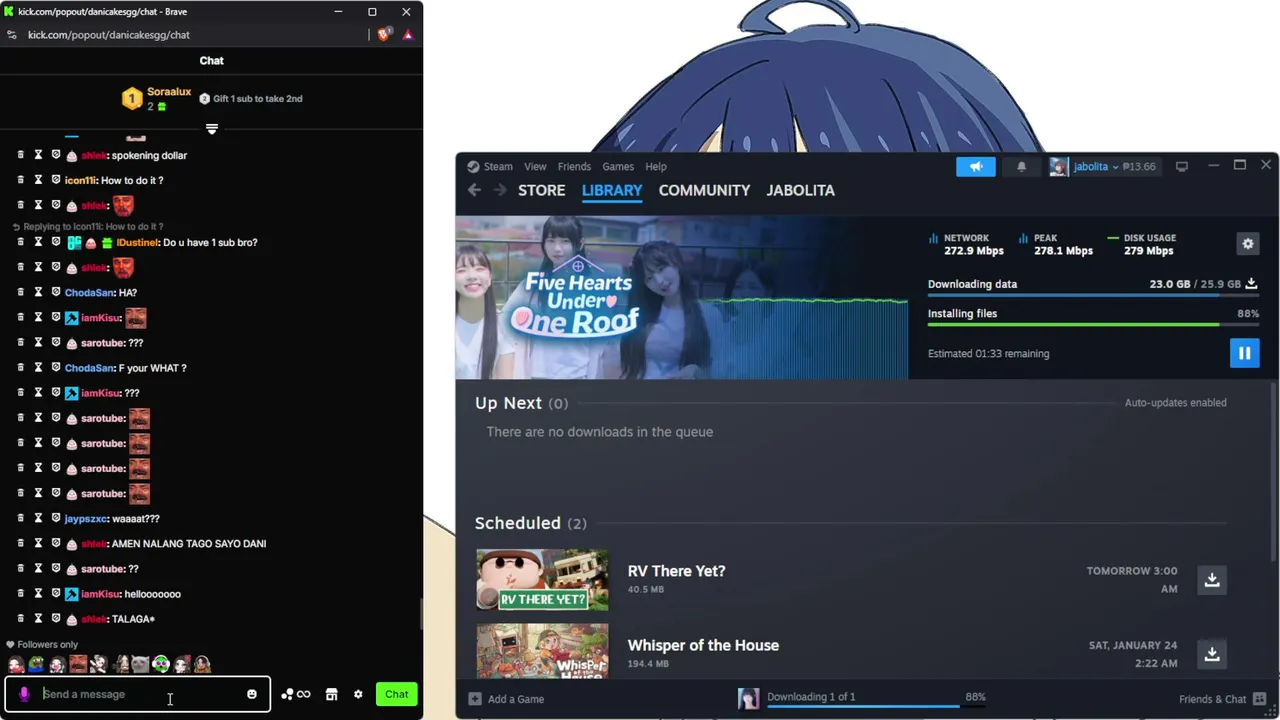Open Steam notifications bell

[1021, 167]
